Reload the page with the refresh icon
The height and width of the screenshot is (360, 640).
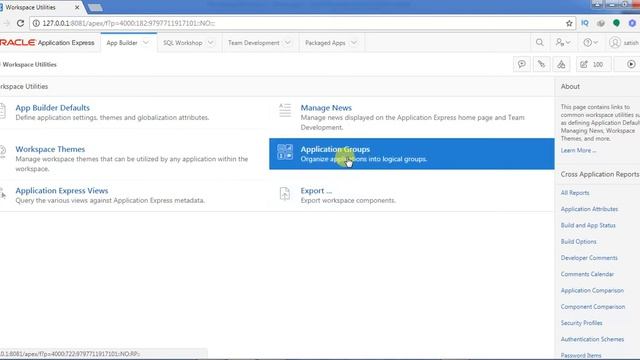tap(20, 23)
